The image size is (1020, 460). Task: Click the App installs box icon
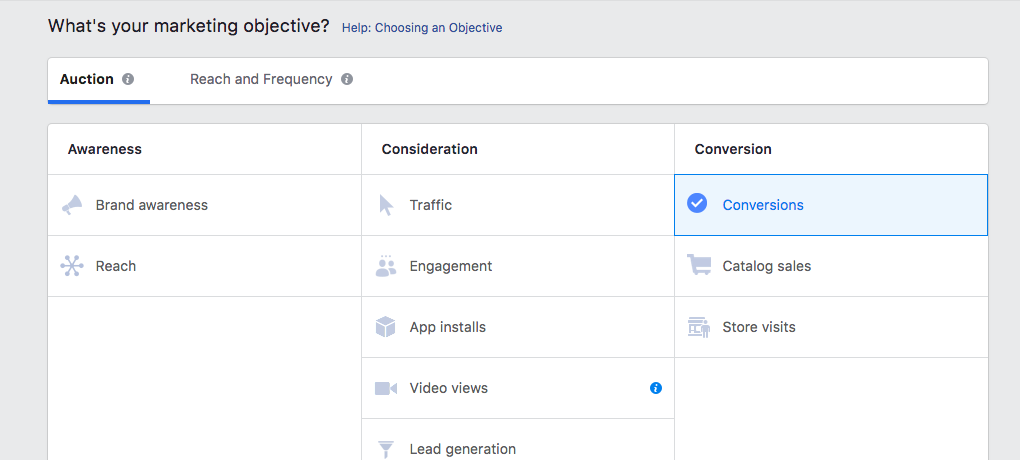386,327
